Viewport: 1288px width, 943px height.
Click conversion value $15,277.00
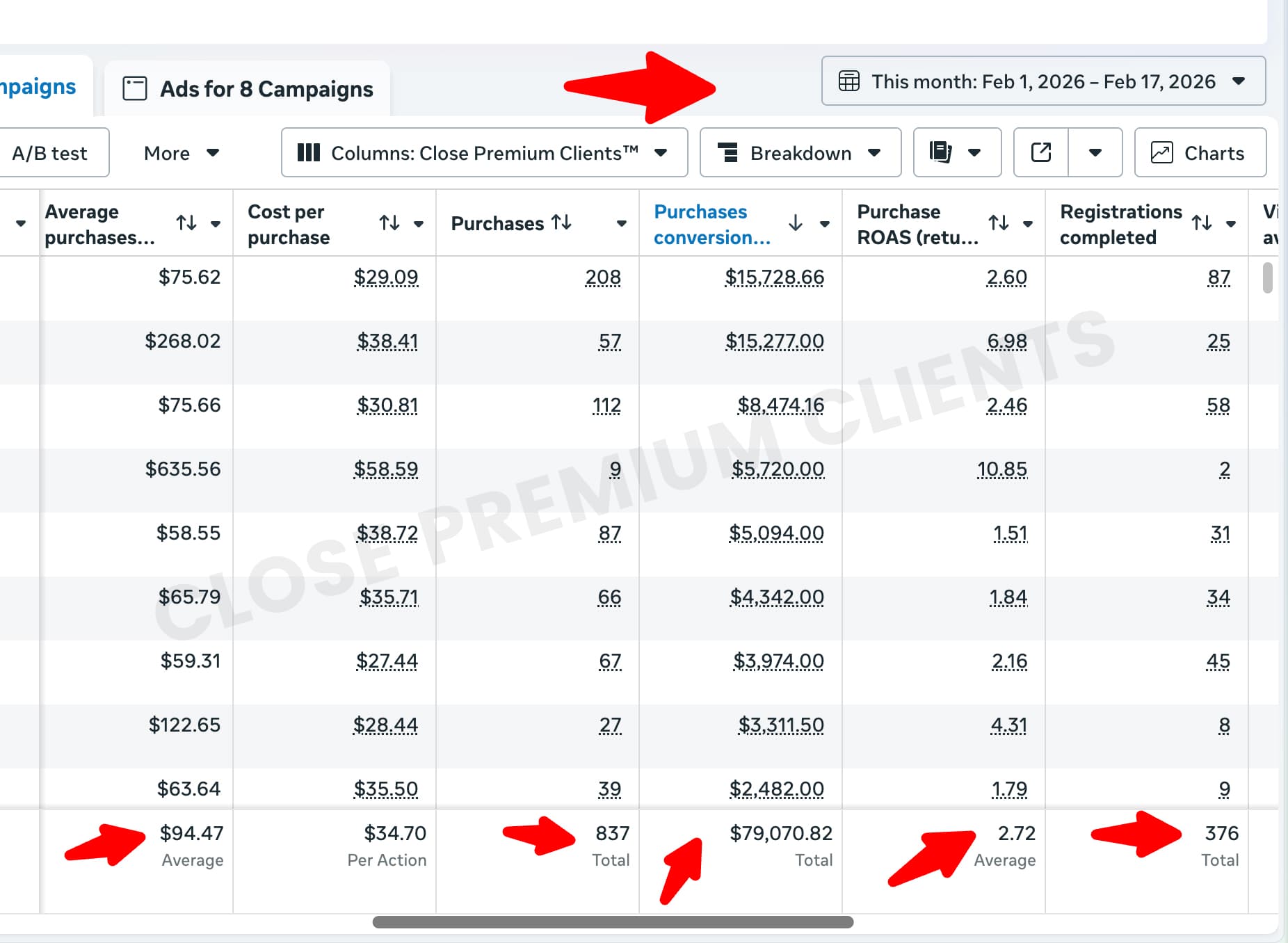(x=775, y=341)
